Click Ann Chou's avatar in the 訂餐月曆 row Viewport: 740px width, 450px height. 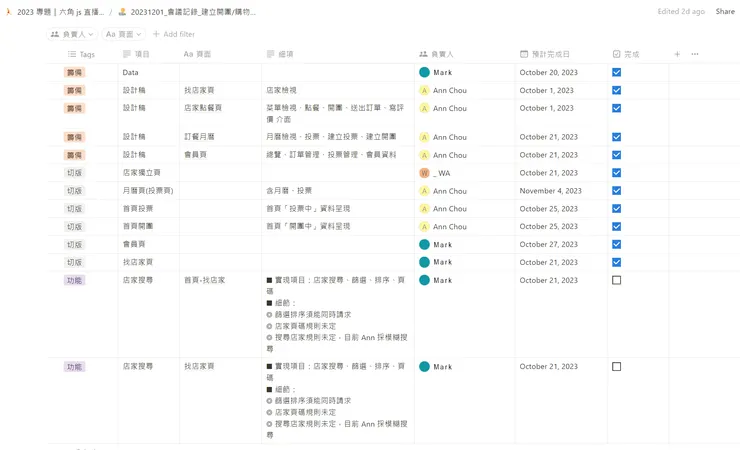(424, 137)
